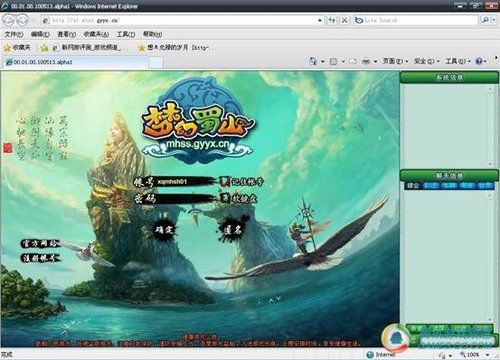Click the browser address bar URL field

pos(183,21)
